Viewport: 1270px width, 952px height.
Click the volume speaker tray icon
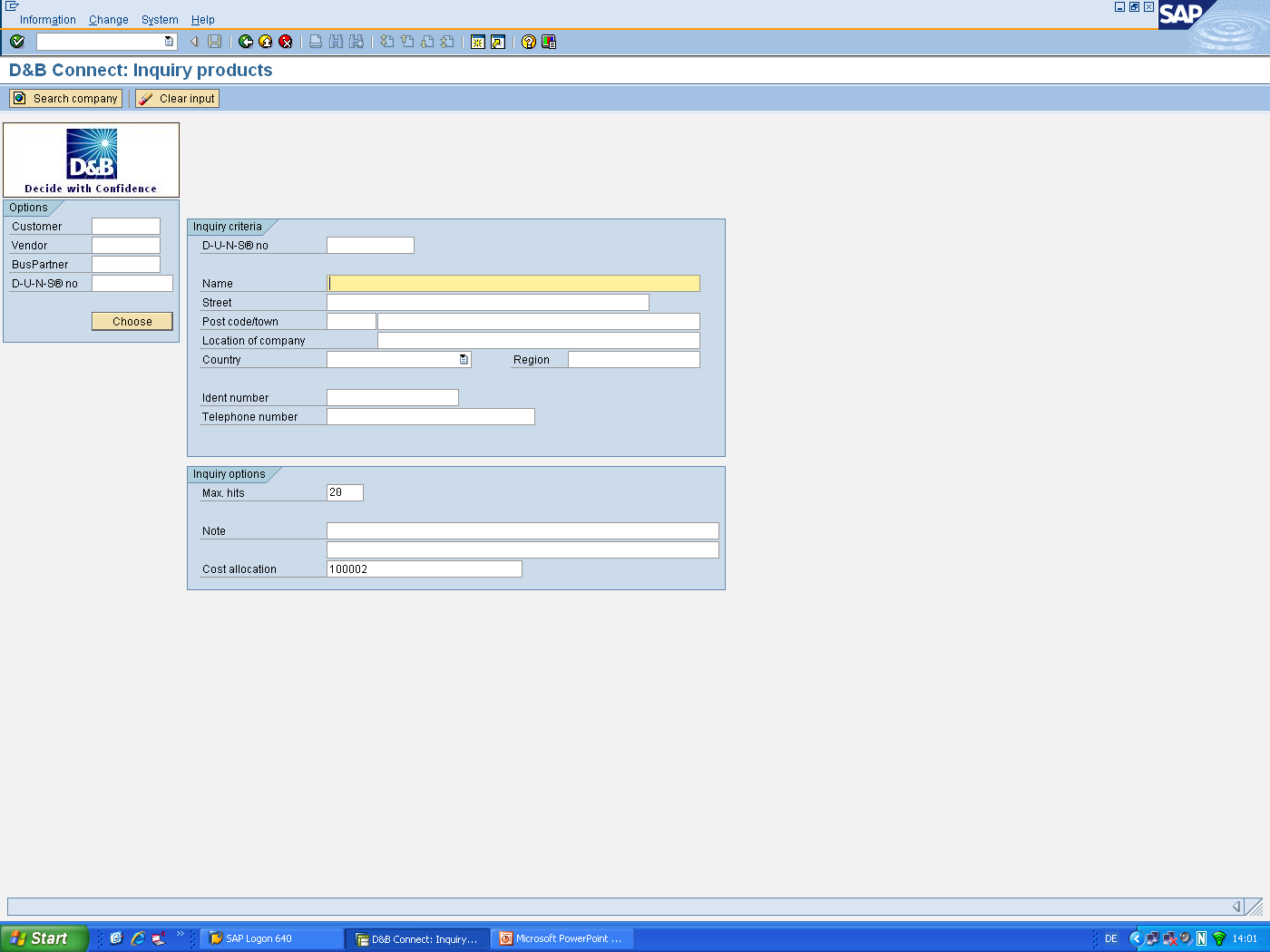[1186, 939]
